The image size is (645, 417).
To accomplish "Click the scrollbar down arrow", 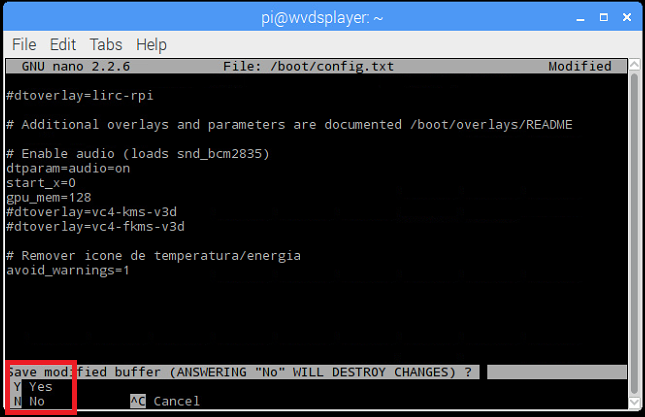I will [634, 403].
